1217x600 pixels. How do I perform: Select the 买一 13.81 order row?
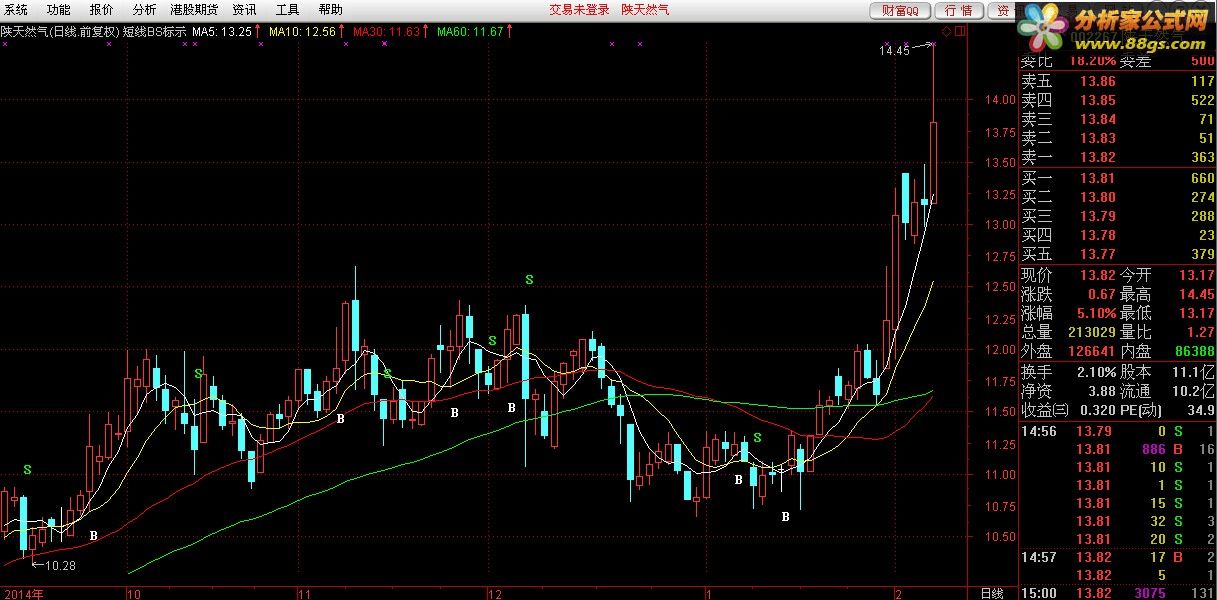[x=1118, y=178]
